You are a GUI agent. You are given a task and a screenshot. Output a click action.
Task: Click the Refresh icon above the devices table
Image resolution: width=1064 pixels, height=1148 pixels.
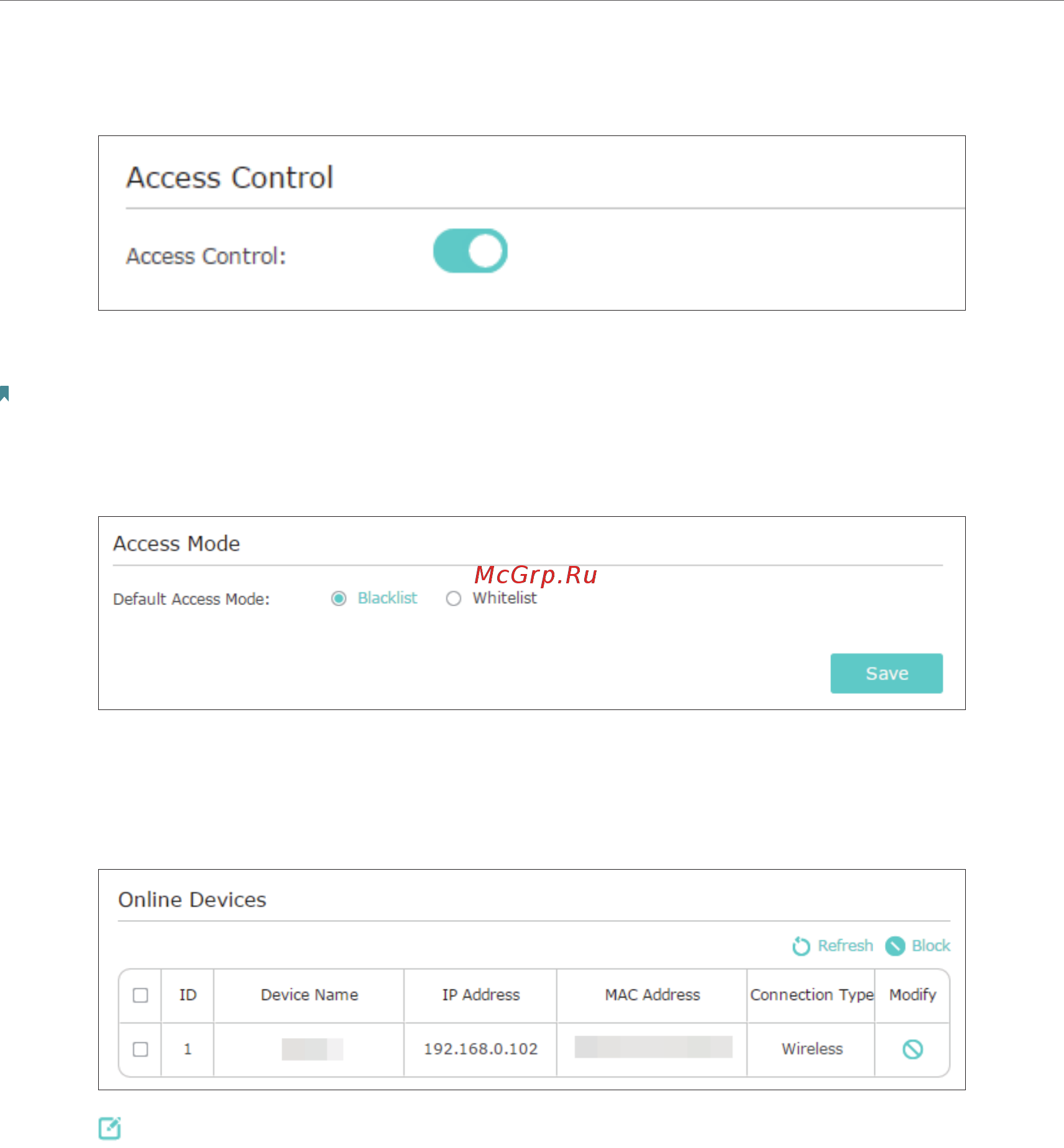click(x=801, y=945)
